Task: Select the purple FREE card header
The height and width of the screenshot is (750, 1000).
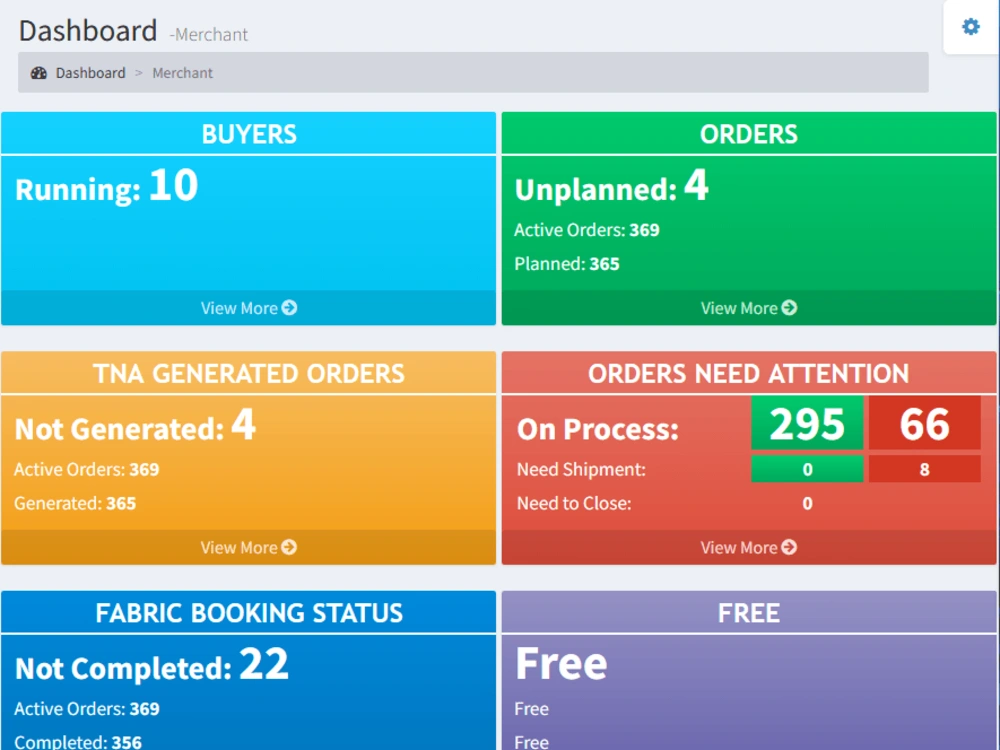Action: 748,613
